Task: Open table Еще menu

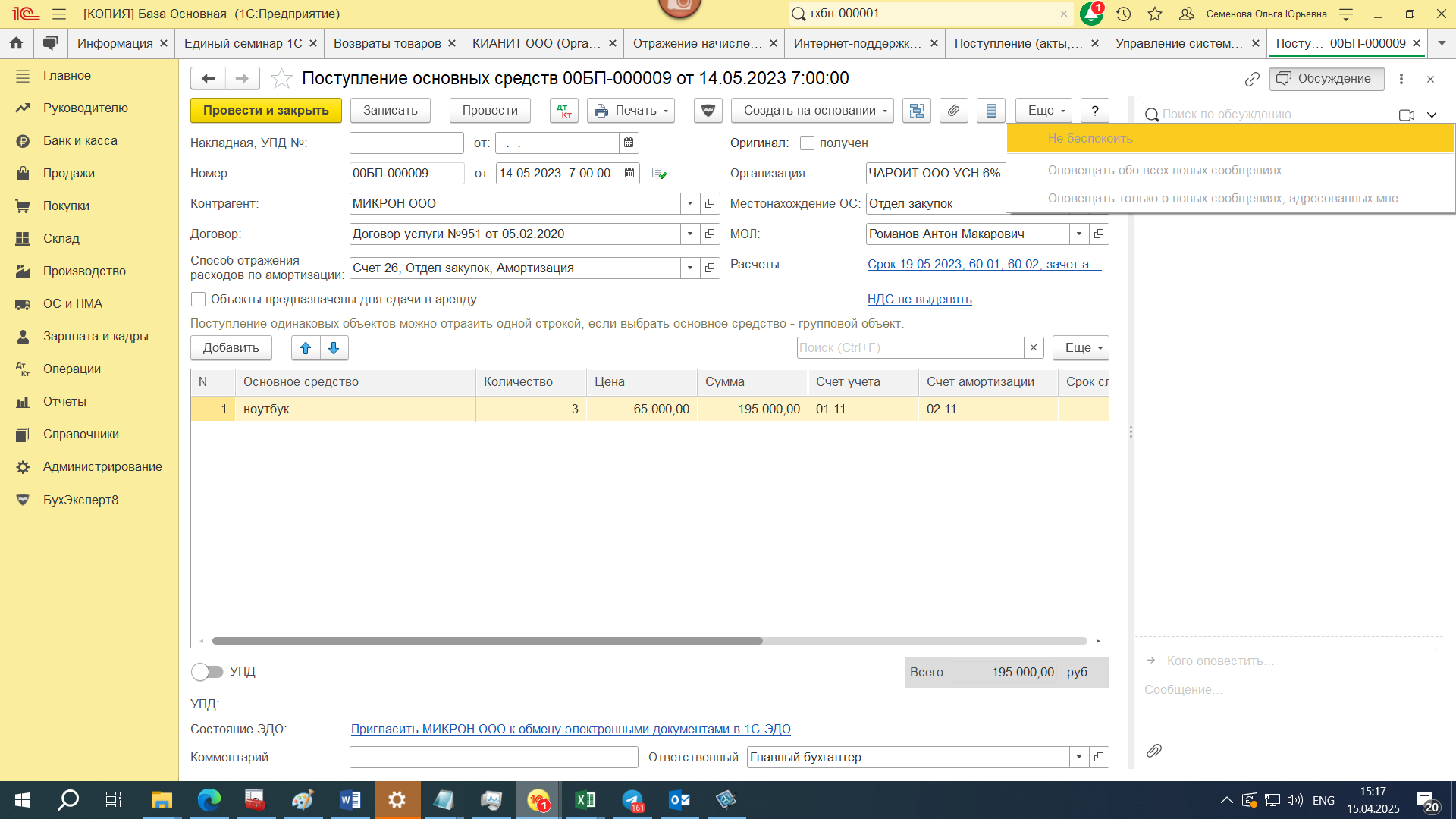Action: click(x=1081, y=348)
